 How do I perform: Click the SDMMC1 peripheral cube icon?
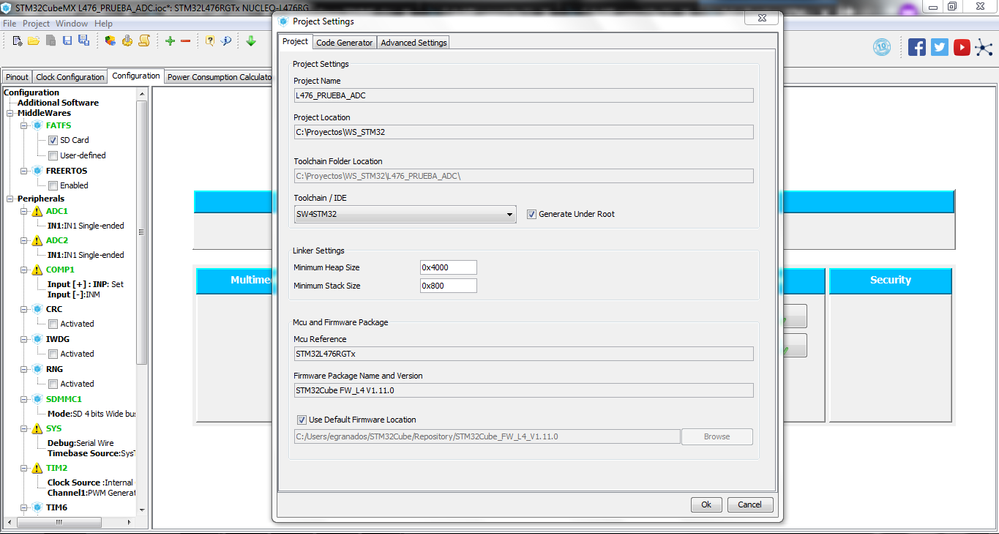(x=37, y=399)
